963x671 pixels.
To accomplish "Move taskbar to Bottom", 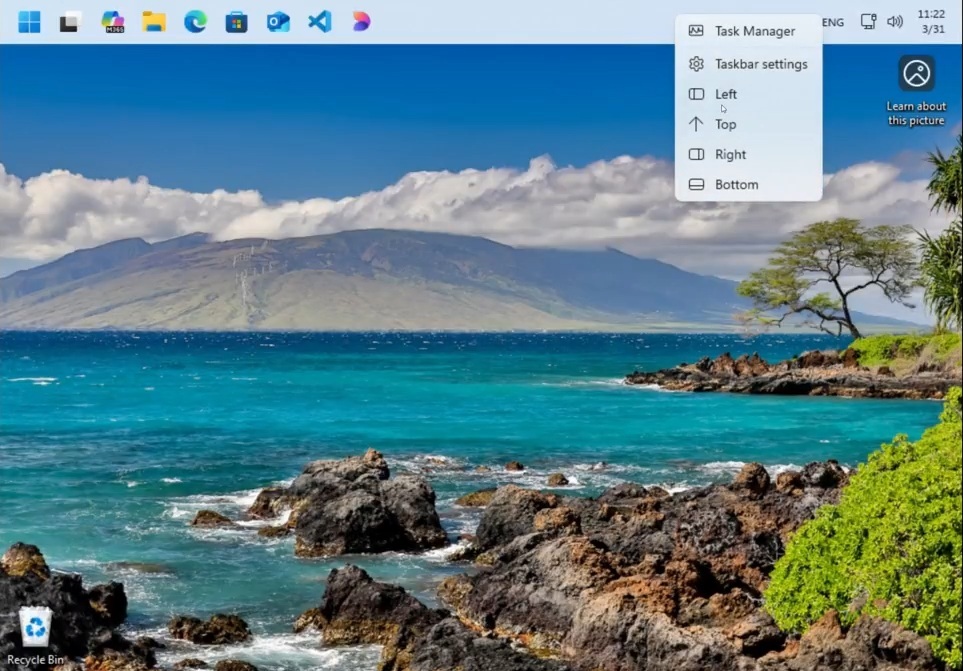I will click(x=736, y=184).
